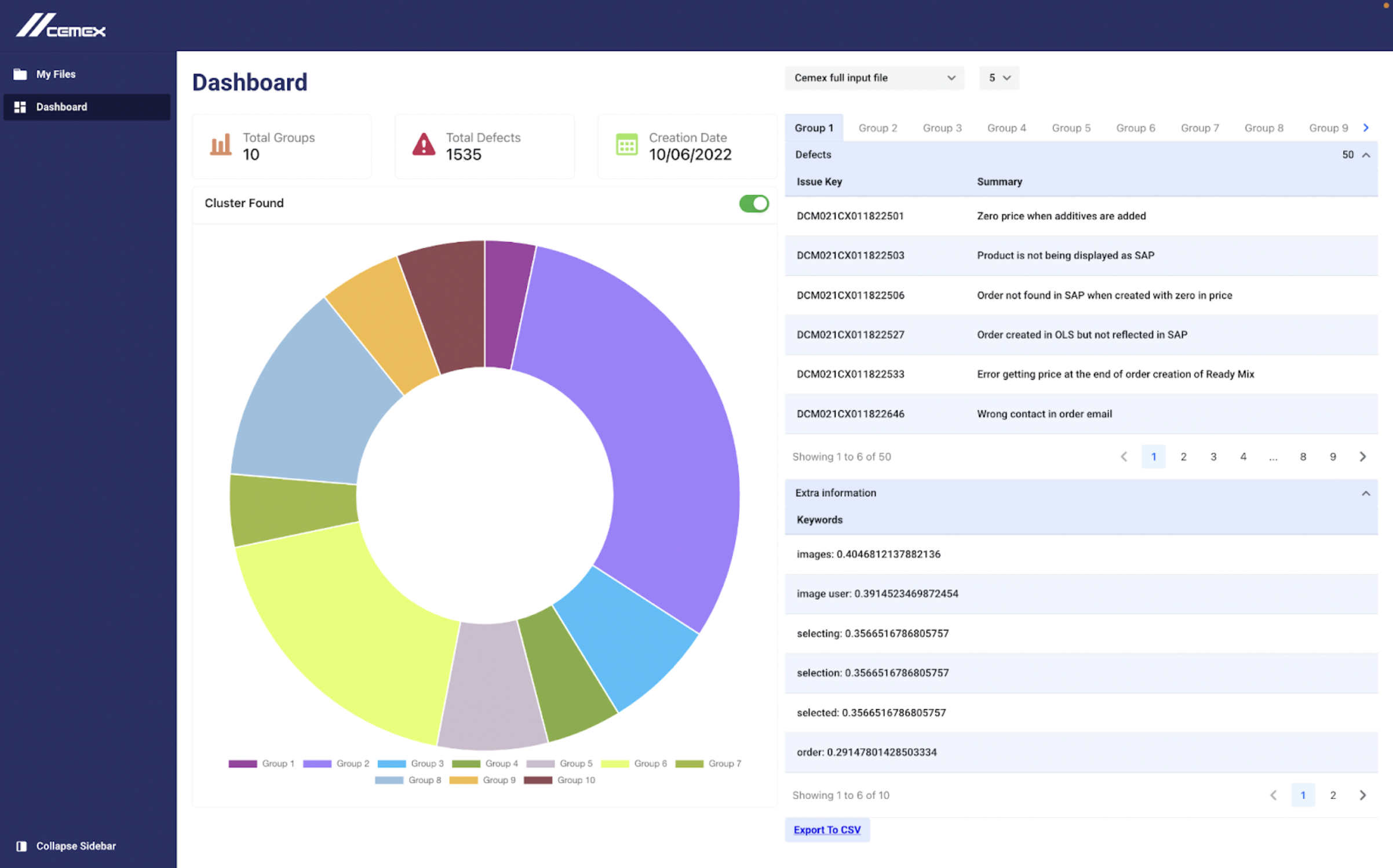Click the Collapse Sidebar icon
Image resolution: width=1393 pixels, height=868 pixels.
click(21, 846)
